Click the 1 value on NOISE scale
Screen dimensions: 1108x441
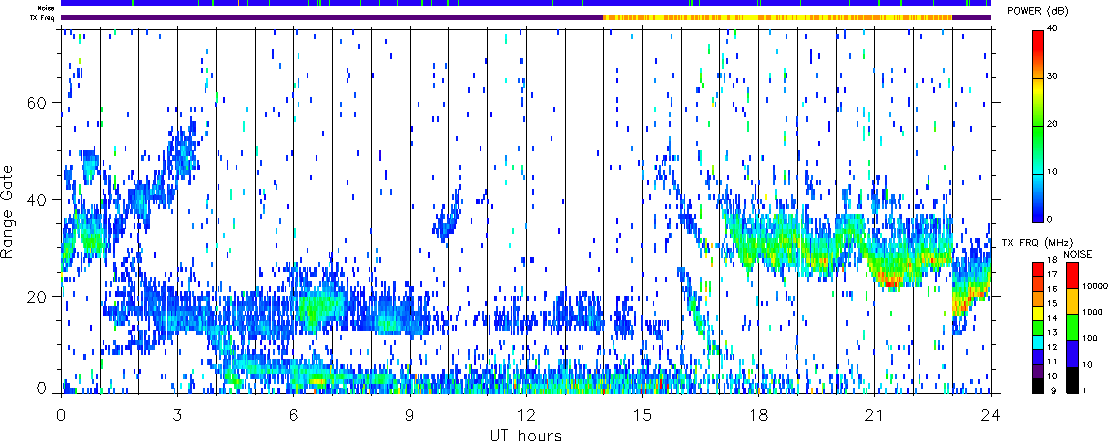click(x=1085, y=391)
